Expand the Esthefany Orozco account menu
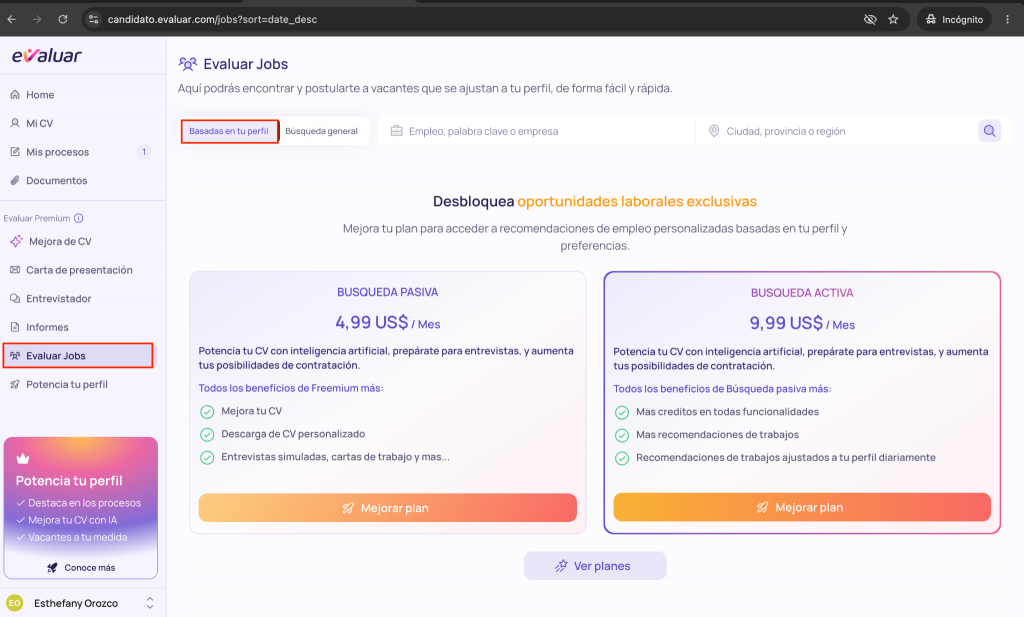The width and height of the screenshot is (1024, 617). (150, 603)
